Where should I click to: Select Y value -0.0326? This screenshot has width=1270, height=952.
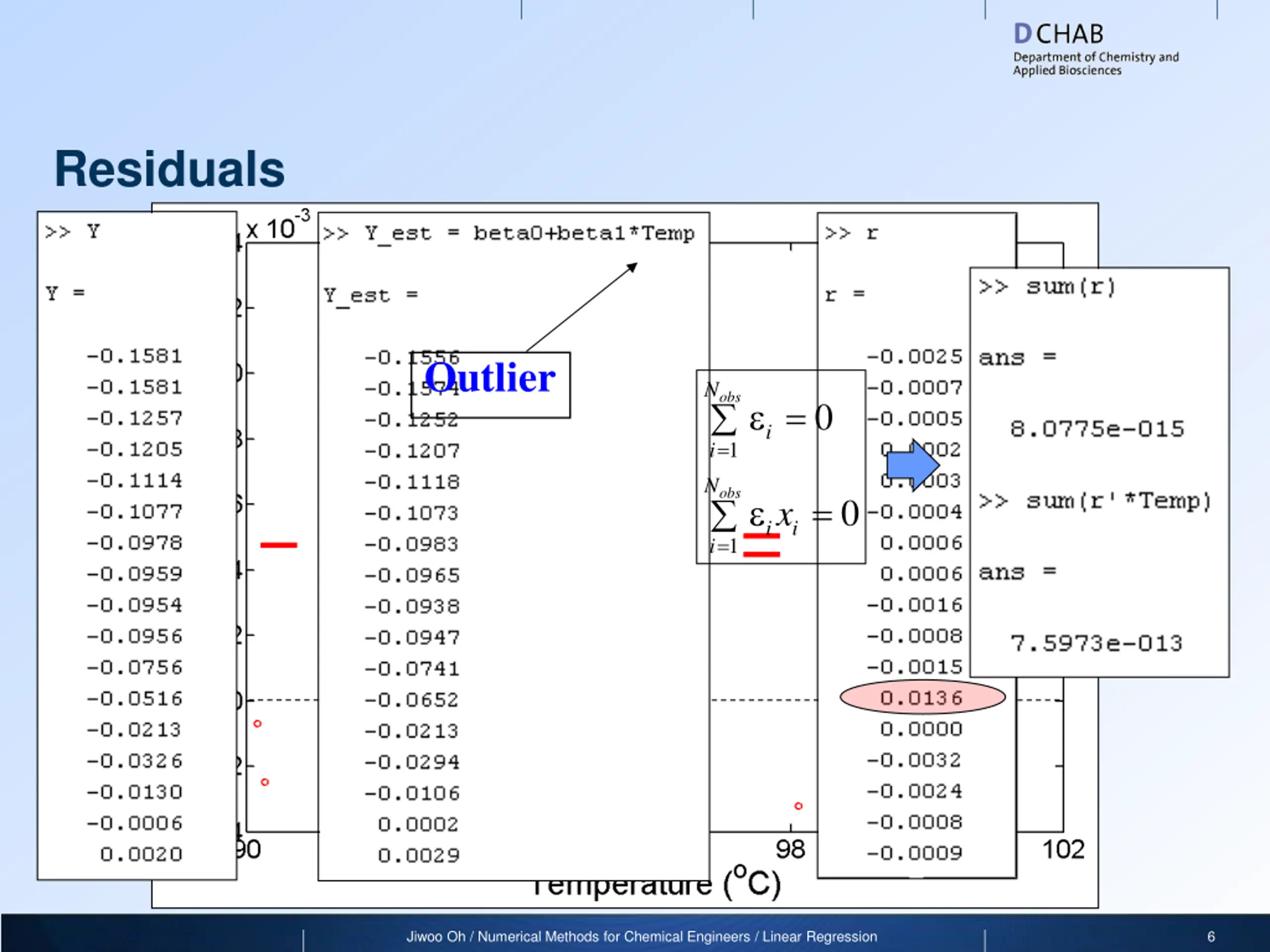tap(134, 761)
